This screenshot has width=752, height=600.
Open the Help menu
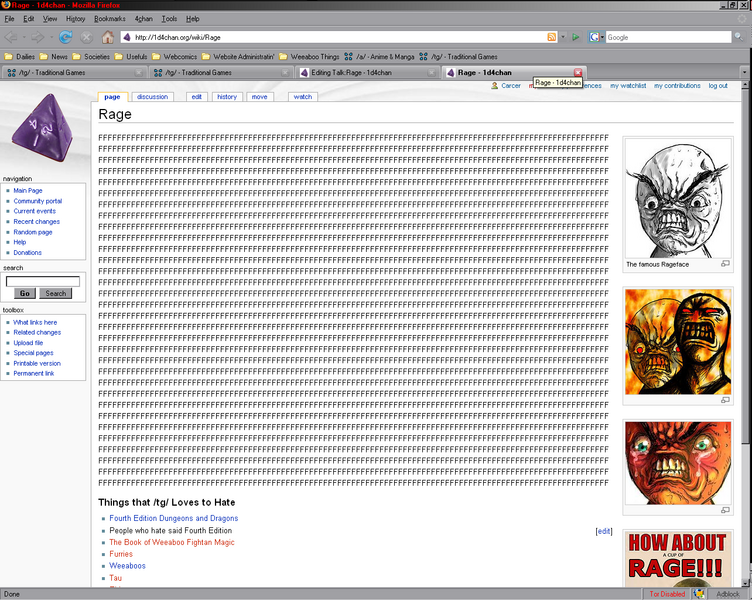(193, 19)
